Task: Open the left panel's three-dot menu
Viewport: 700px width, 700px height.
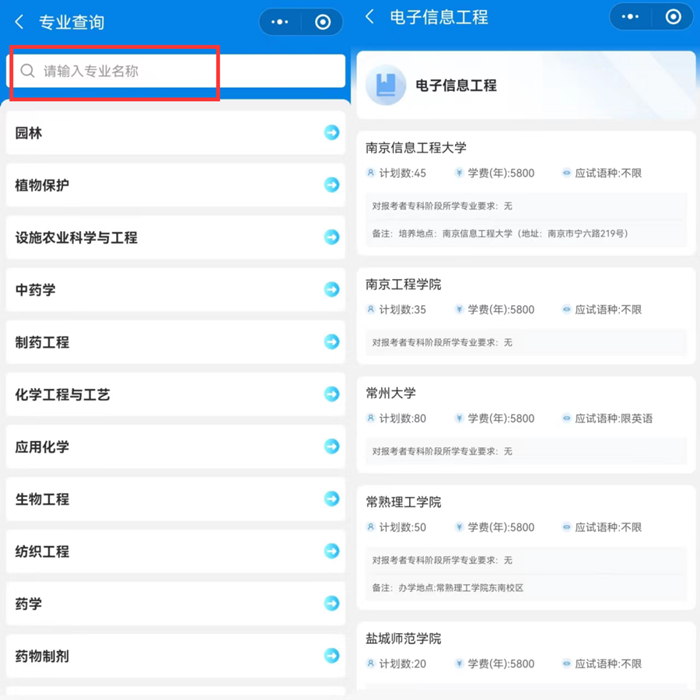Action: point(280,22)
